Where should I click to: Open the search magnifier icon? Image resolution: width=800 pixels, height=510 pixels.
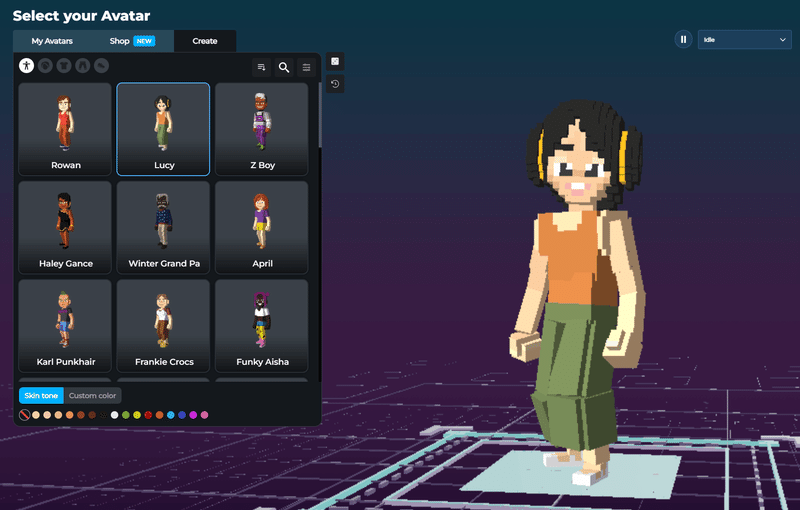284,67
